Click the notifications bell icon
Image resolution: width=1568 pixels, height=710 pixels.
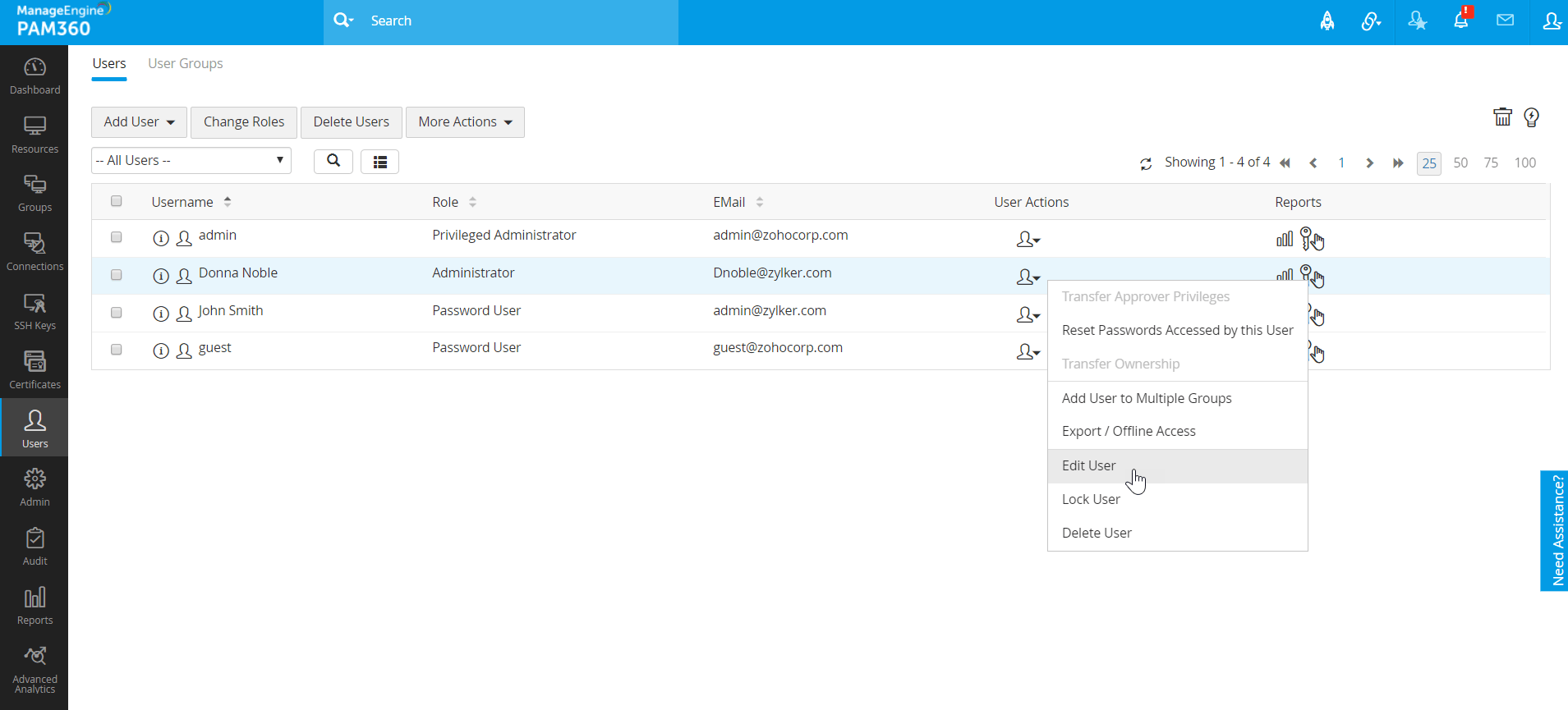(x=1460, y=21)
